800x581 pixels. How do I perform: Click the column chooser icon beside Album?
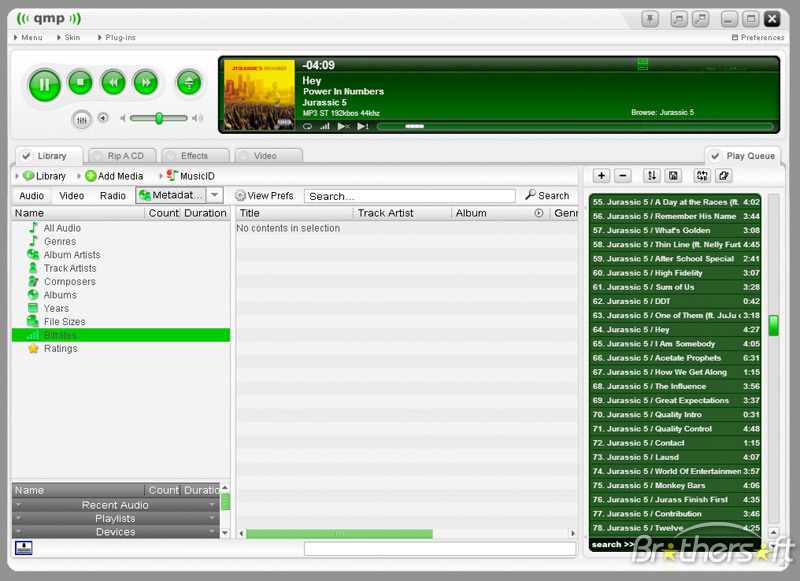(x=539, y=213)
